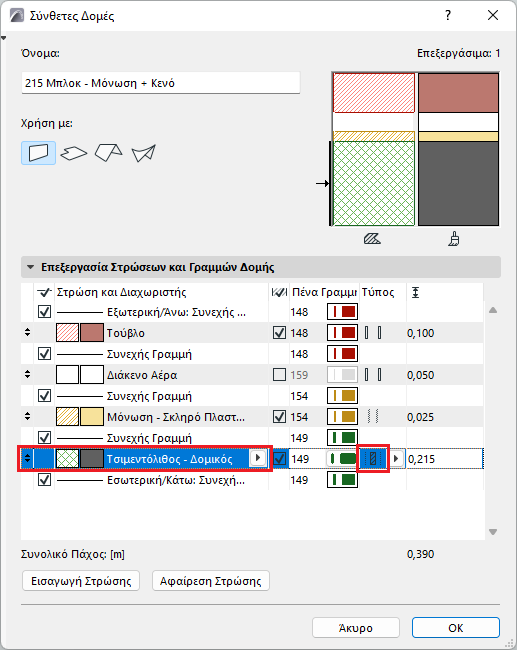Click the Εσωτερική/Κάτω green pen swatch
Viewport: 517px width, 650px height.
pyautogui.click(x=342, y=480)
